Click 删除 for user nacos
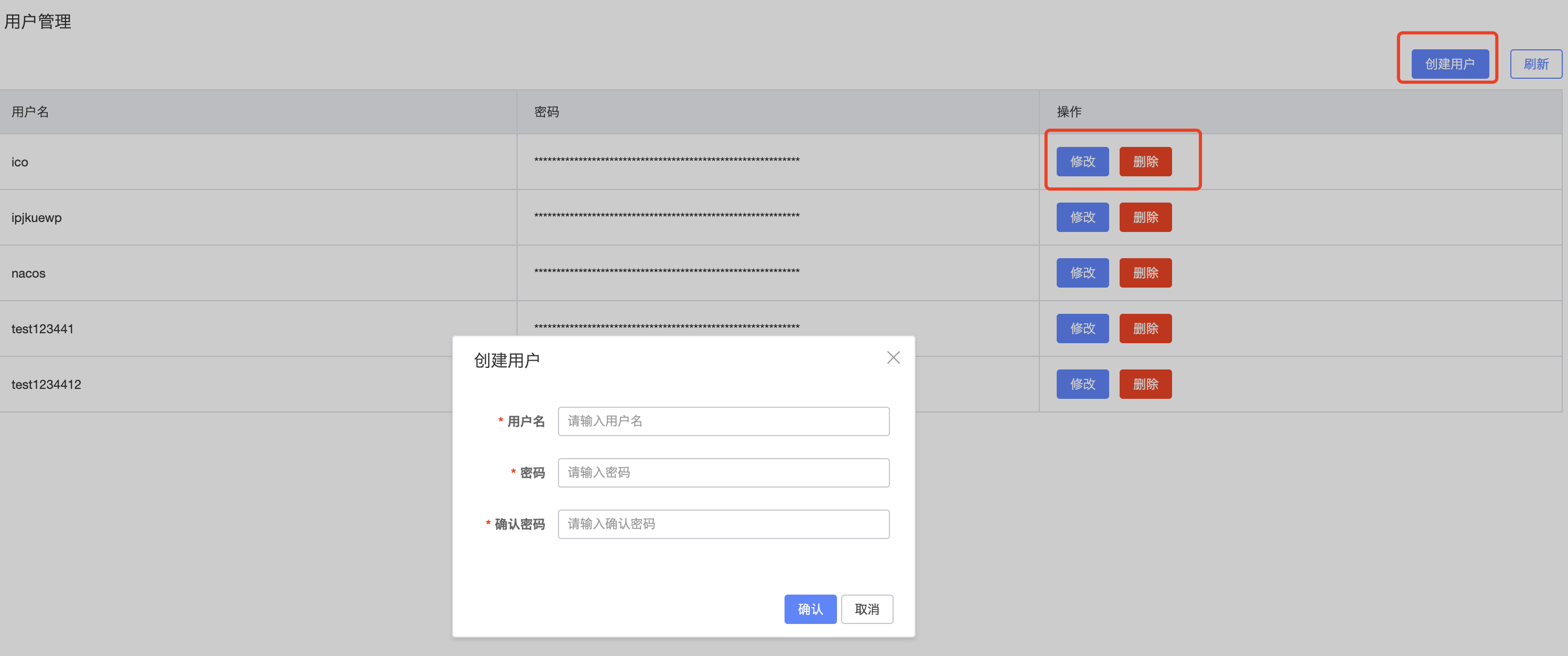Screen dimensions: 1568x656 (1145, 273)
